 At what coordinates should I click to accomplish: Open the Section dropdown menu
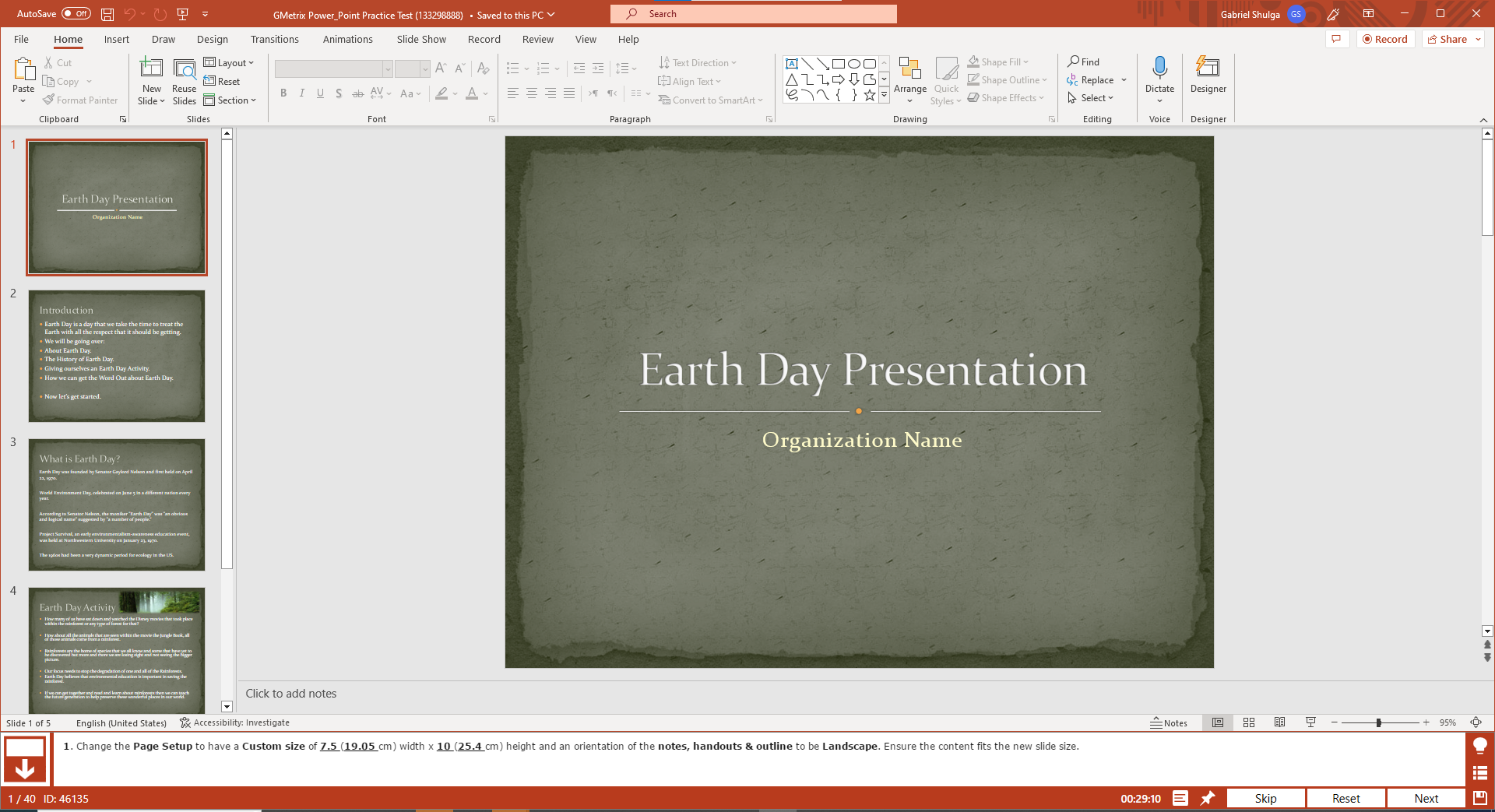[230, 100]
